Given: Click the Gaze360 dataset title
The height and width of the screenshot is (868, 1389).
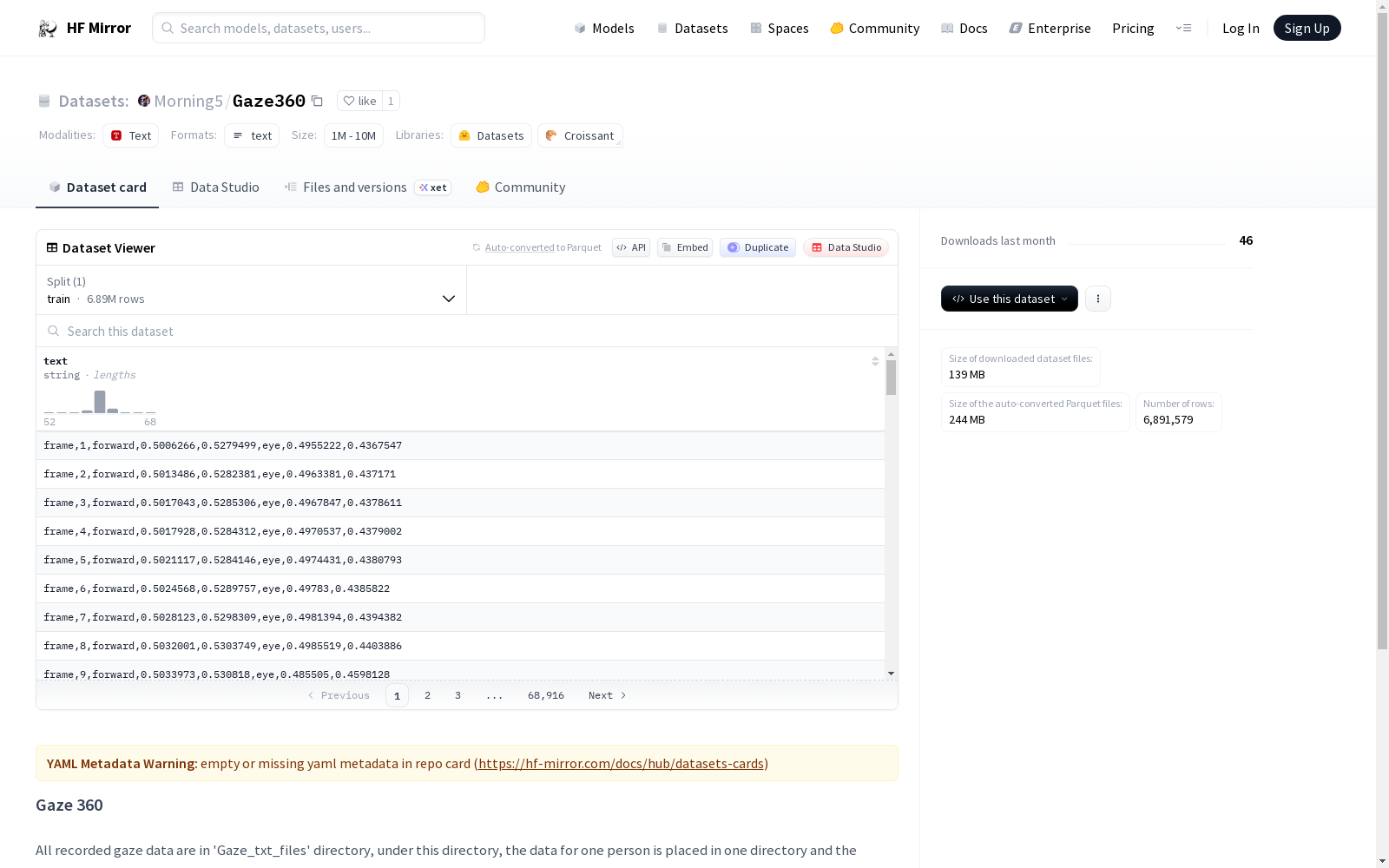Looking at the screenshot, I should 269,101.
